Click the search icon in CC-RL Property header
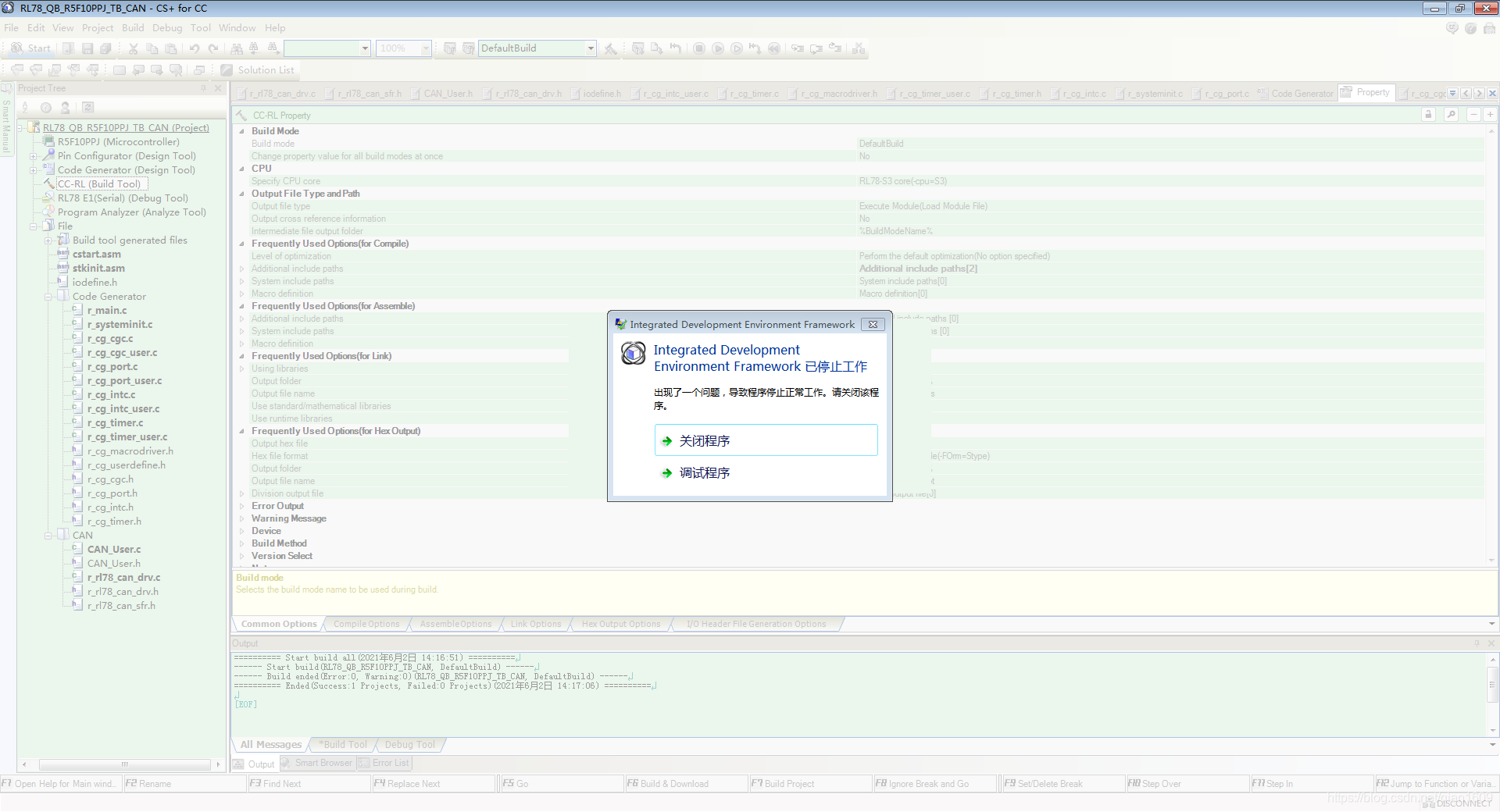This screenshot has height=812, width=1500. pos(1451,115)
